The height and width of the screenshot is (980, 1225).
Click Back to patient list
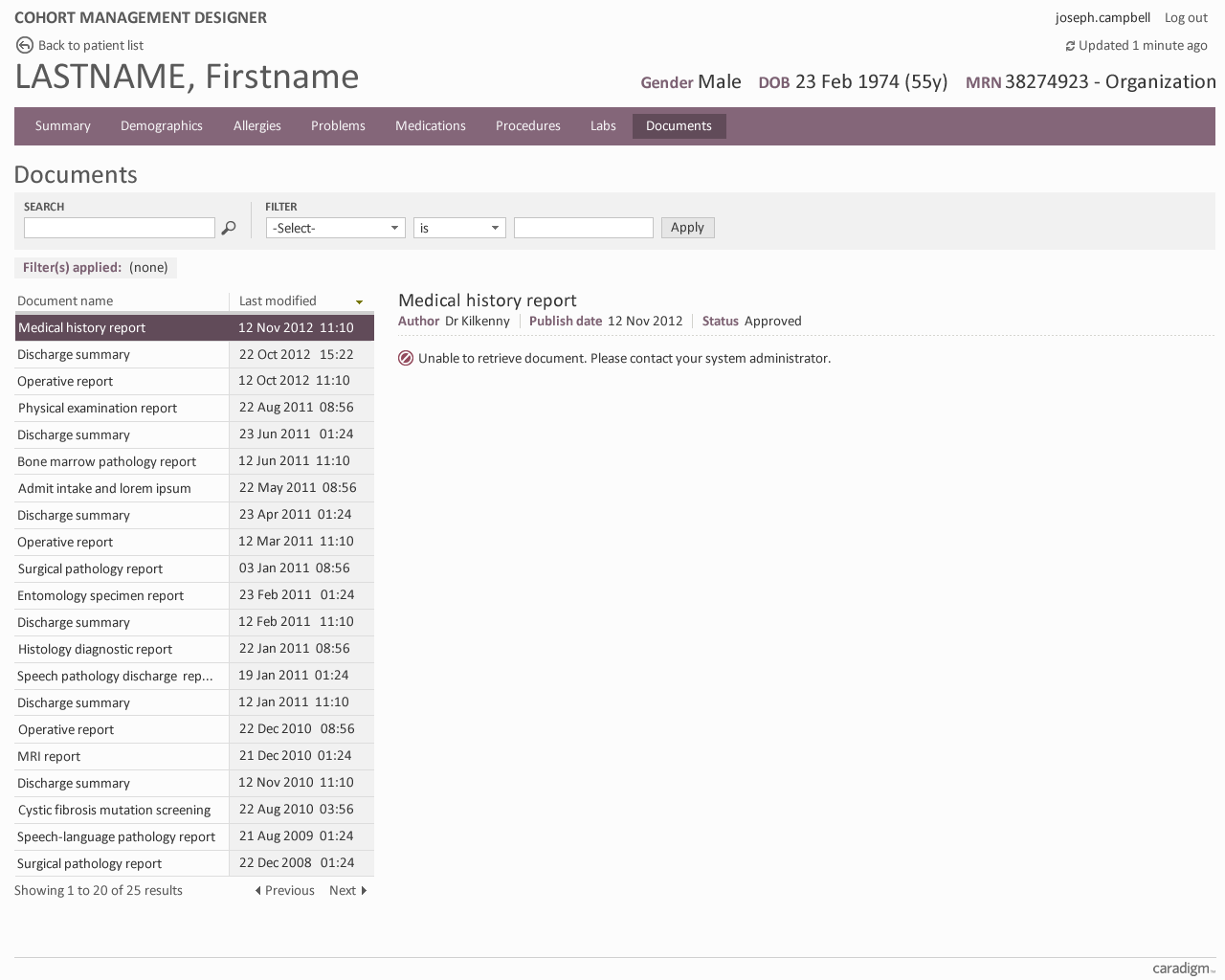click(x=90, y=45)
